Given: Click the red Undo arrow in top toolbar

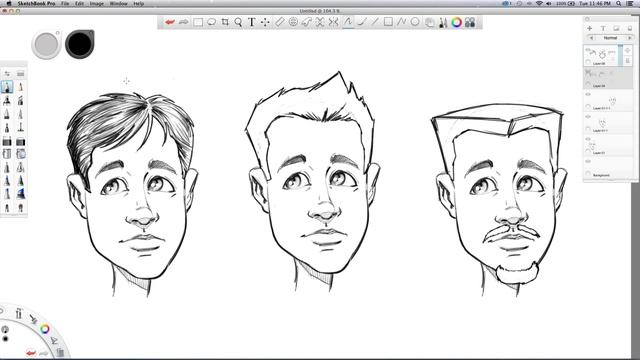Looking at the screenshot, I should tap(170, 22).
